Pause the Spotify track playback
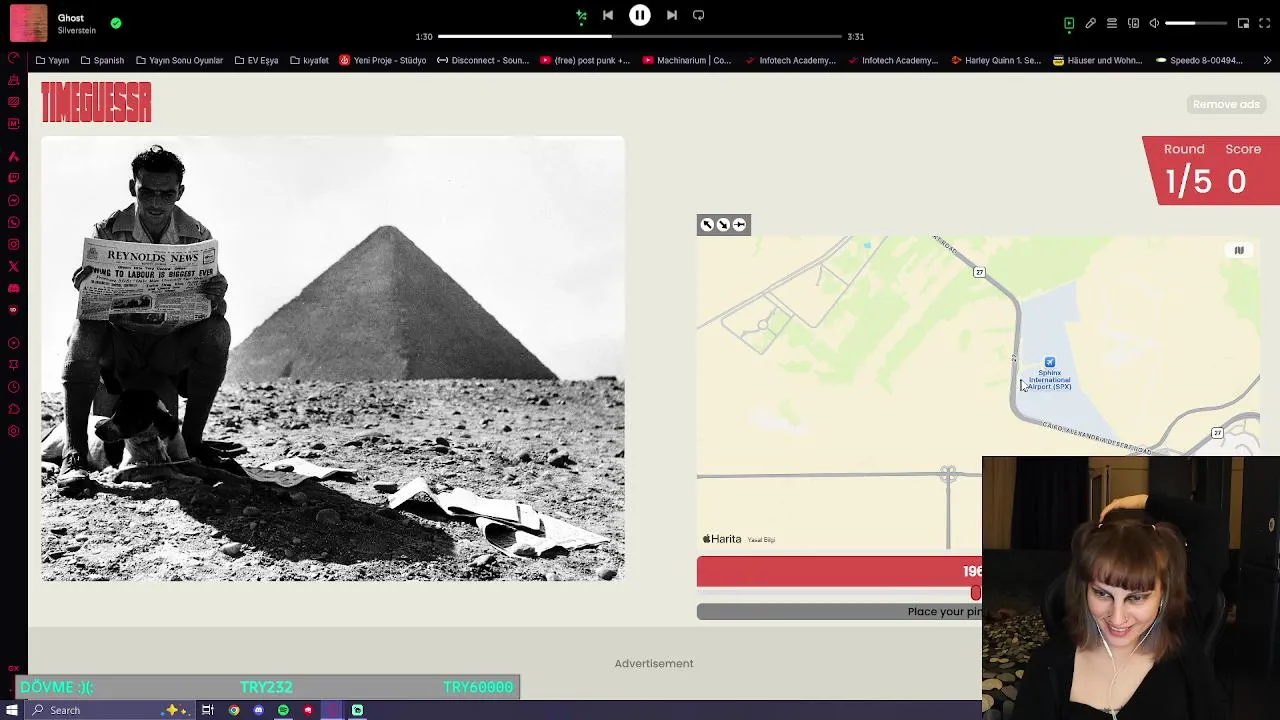Screen dimensions: 1280x720 tap(640, 15)
